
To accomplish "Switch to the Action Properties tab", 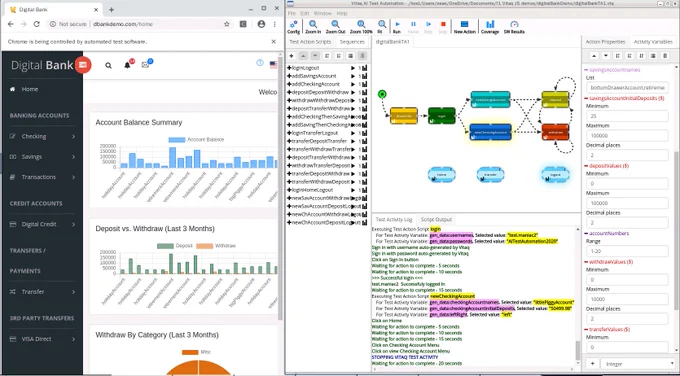I will 605,42.
